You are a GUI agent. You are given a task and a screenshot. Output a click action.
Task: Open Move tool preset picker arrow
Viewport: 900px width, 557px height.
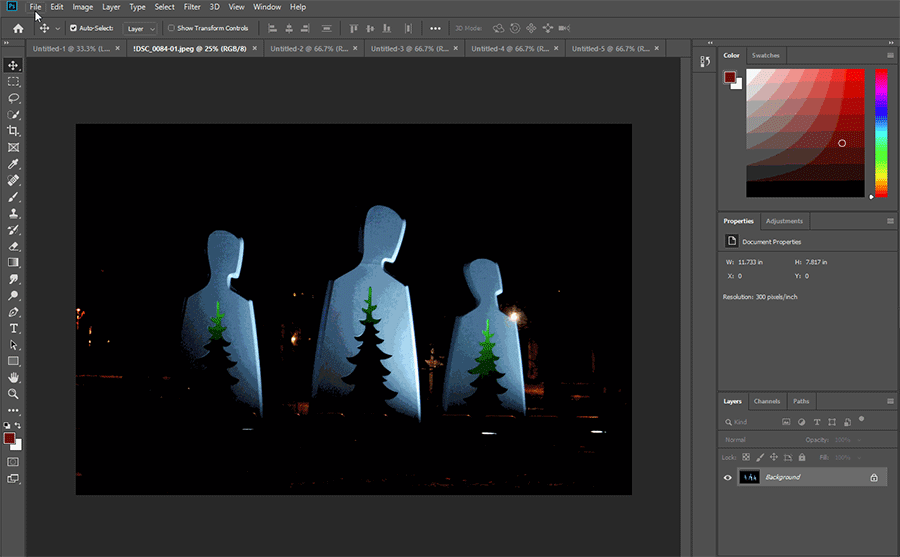point(57,28)
